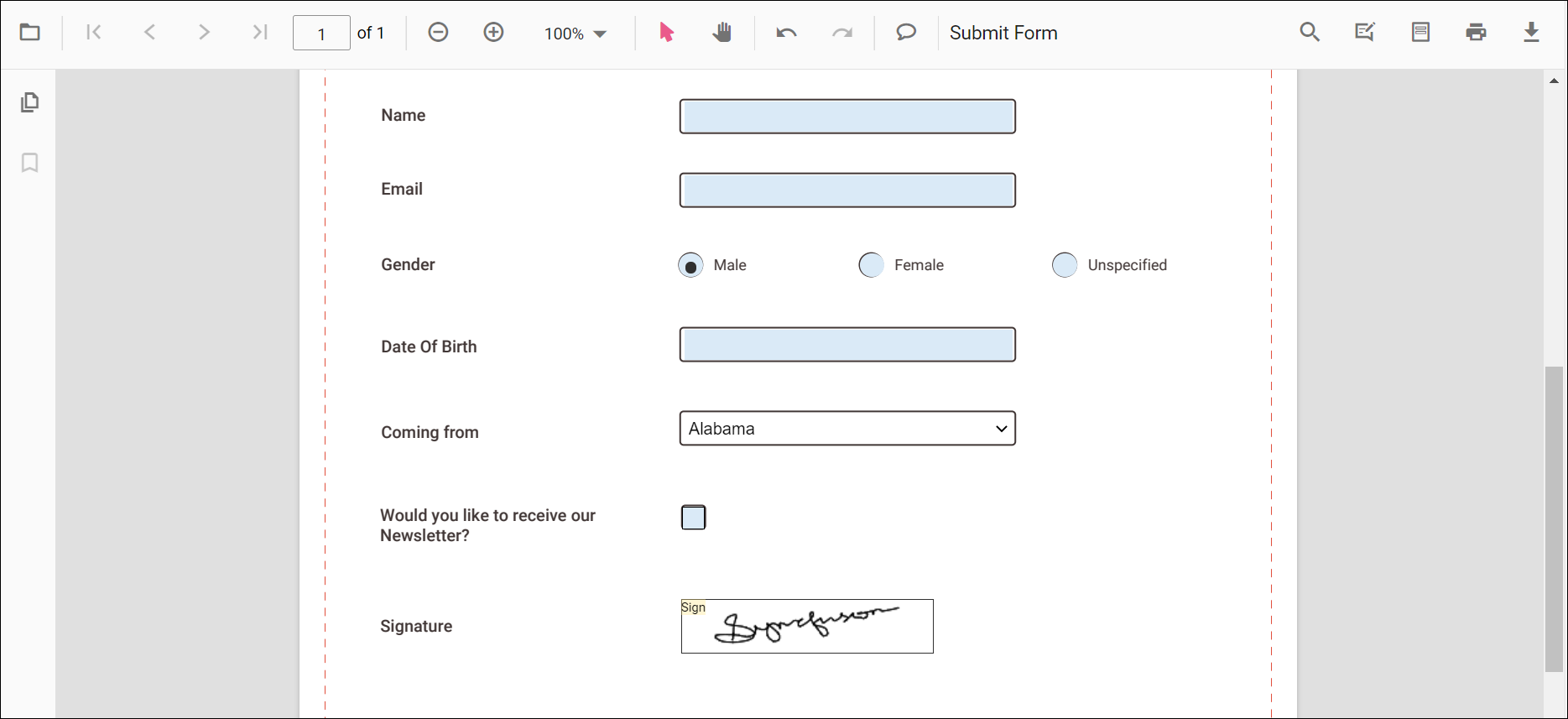
Task: Click the Open file folder icon
Action: coord(30,33)
